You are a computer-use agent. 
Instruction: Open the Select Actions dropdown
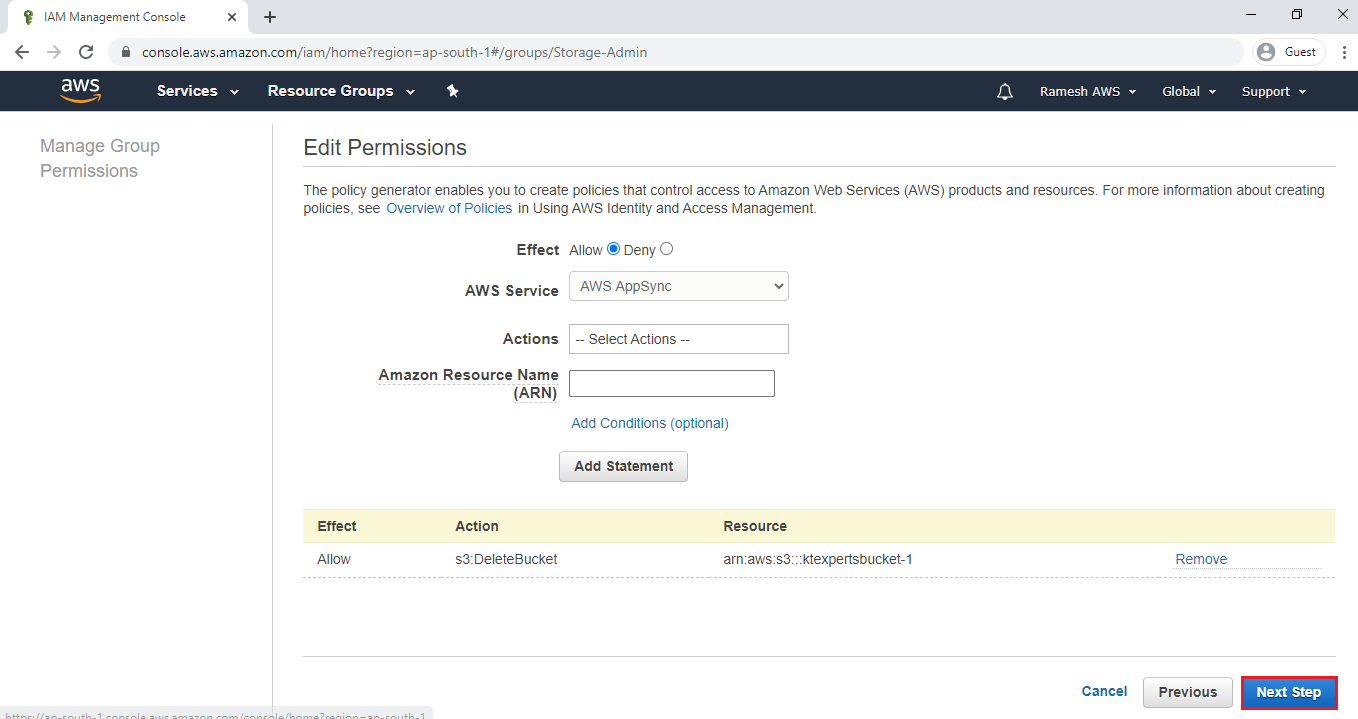click(x=678, y=339)
